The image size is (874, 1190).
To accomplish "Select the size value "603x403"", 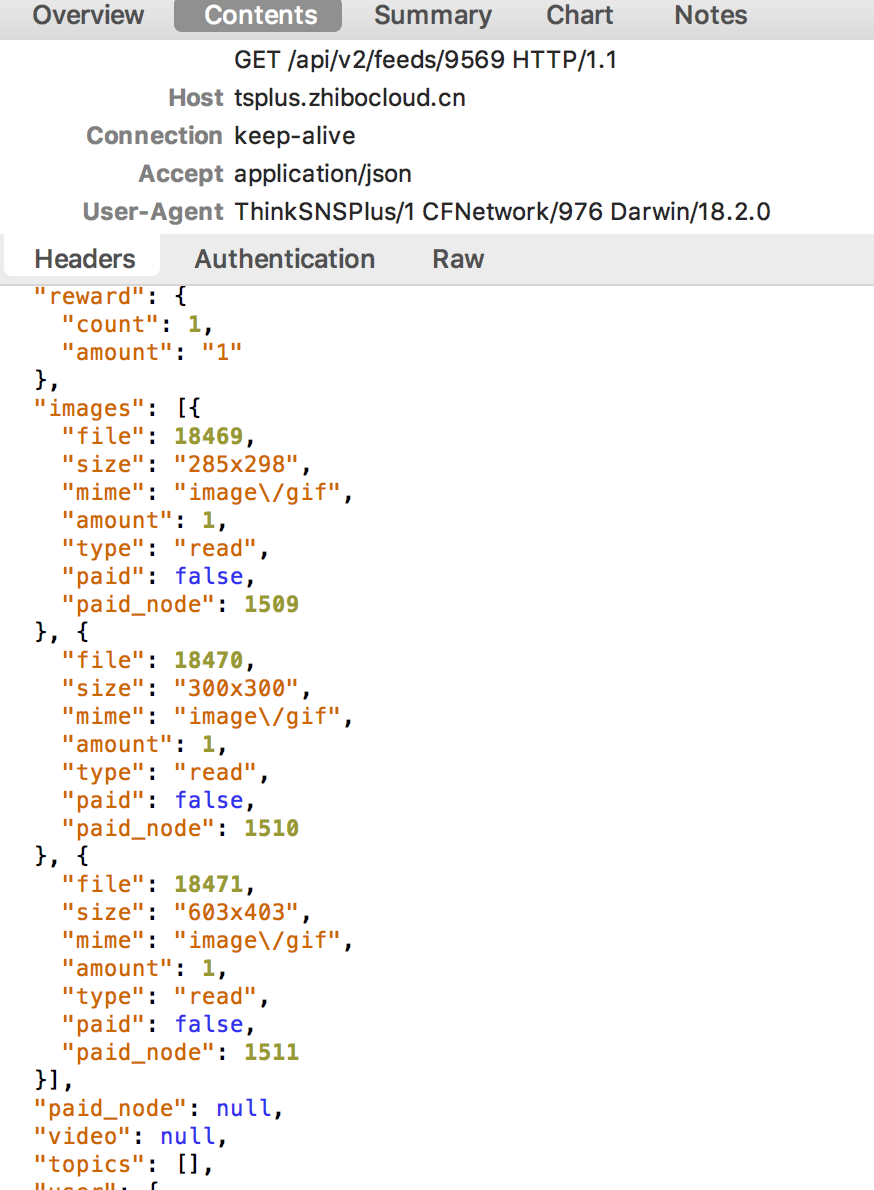I will click(236, 911).
